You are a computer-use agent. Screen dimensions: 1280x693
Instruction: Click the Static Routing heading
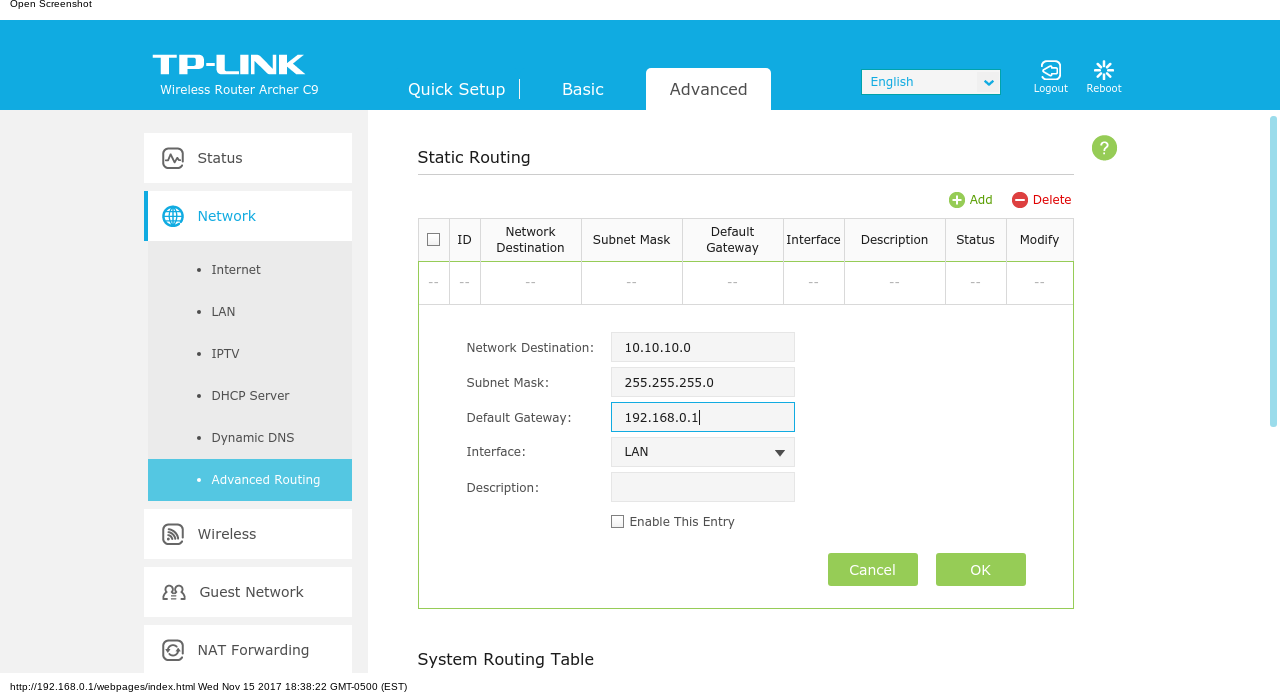(x=474, y=157)
